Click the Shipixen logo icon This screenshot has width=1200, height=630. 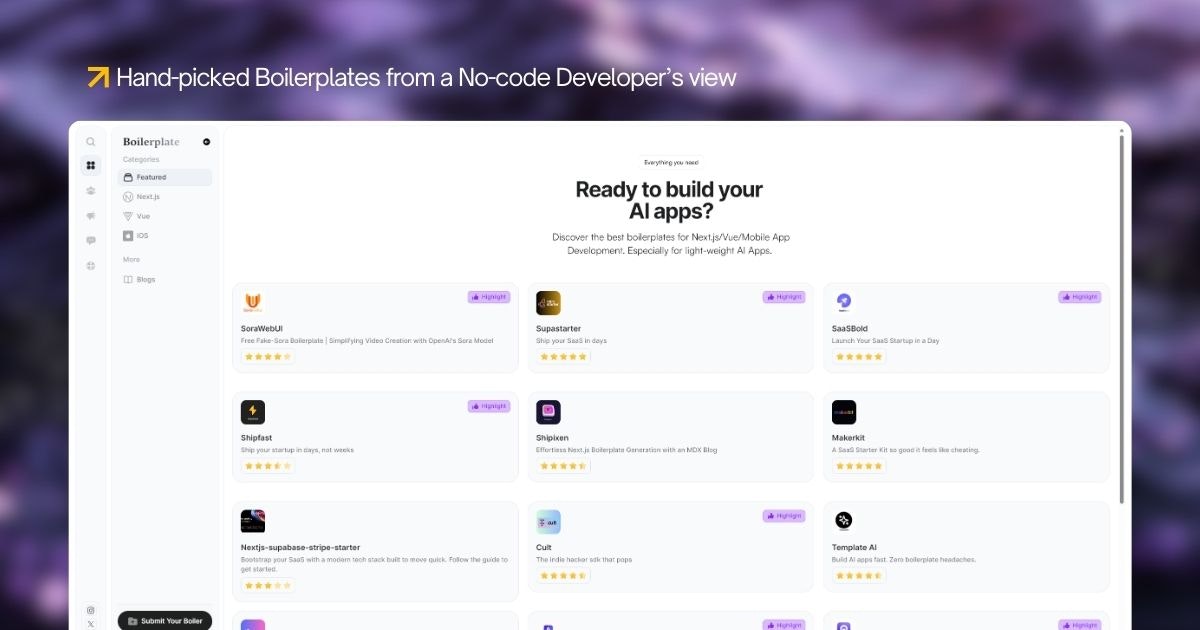pyautogui.click(x=548, y=412)
